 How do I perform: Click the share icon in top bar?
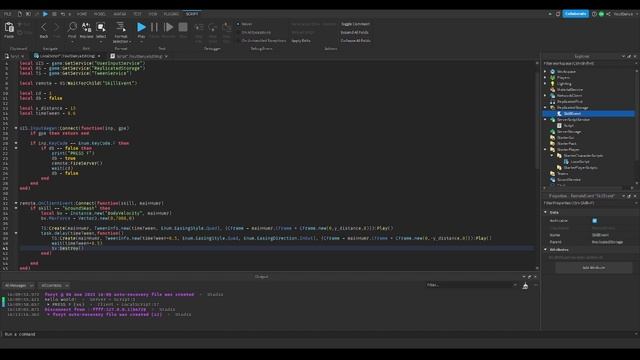click(608, 14)
